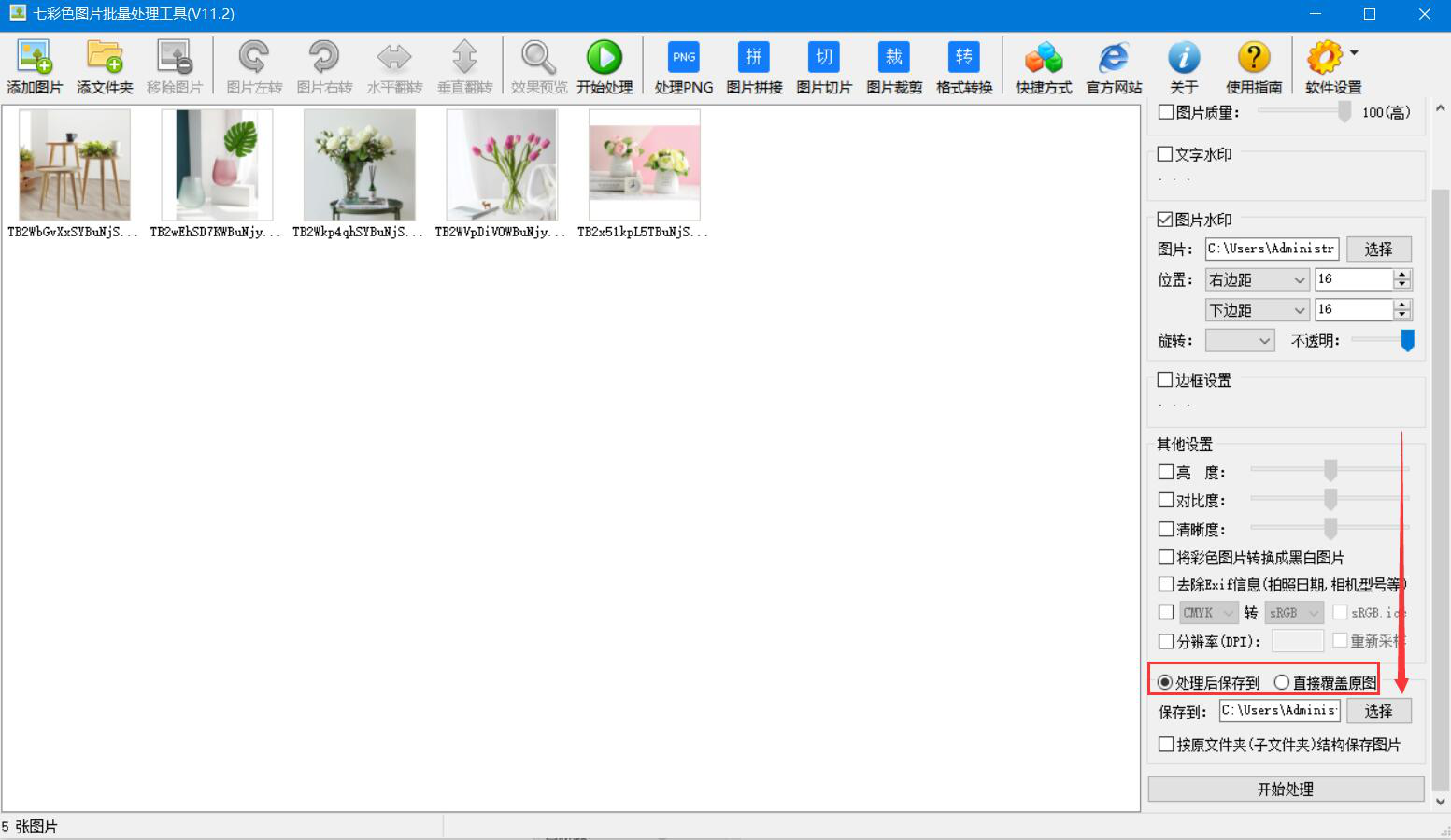Enable the 分辨率(DPI) checkbox

1166,642
